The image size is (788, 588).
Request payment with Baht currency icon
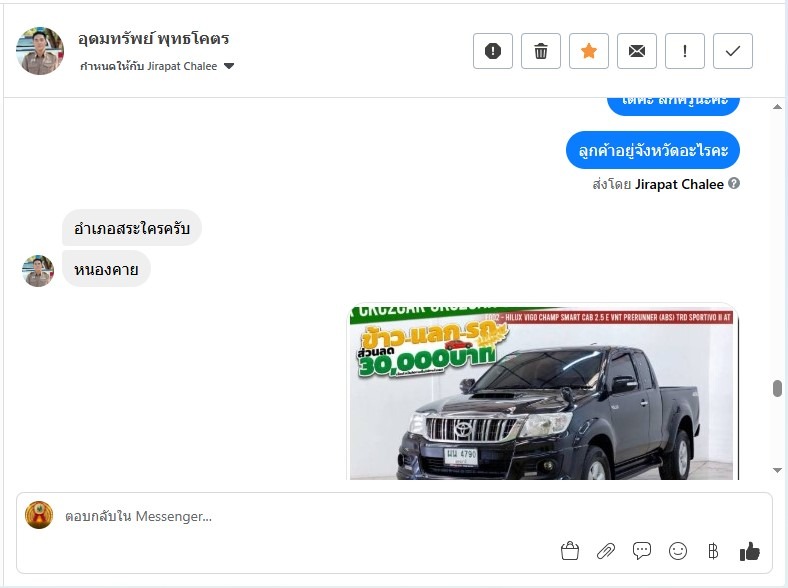[x=713, y=551]
